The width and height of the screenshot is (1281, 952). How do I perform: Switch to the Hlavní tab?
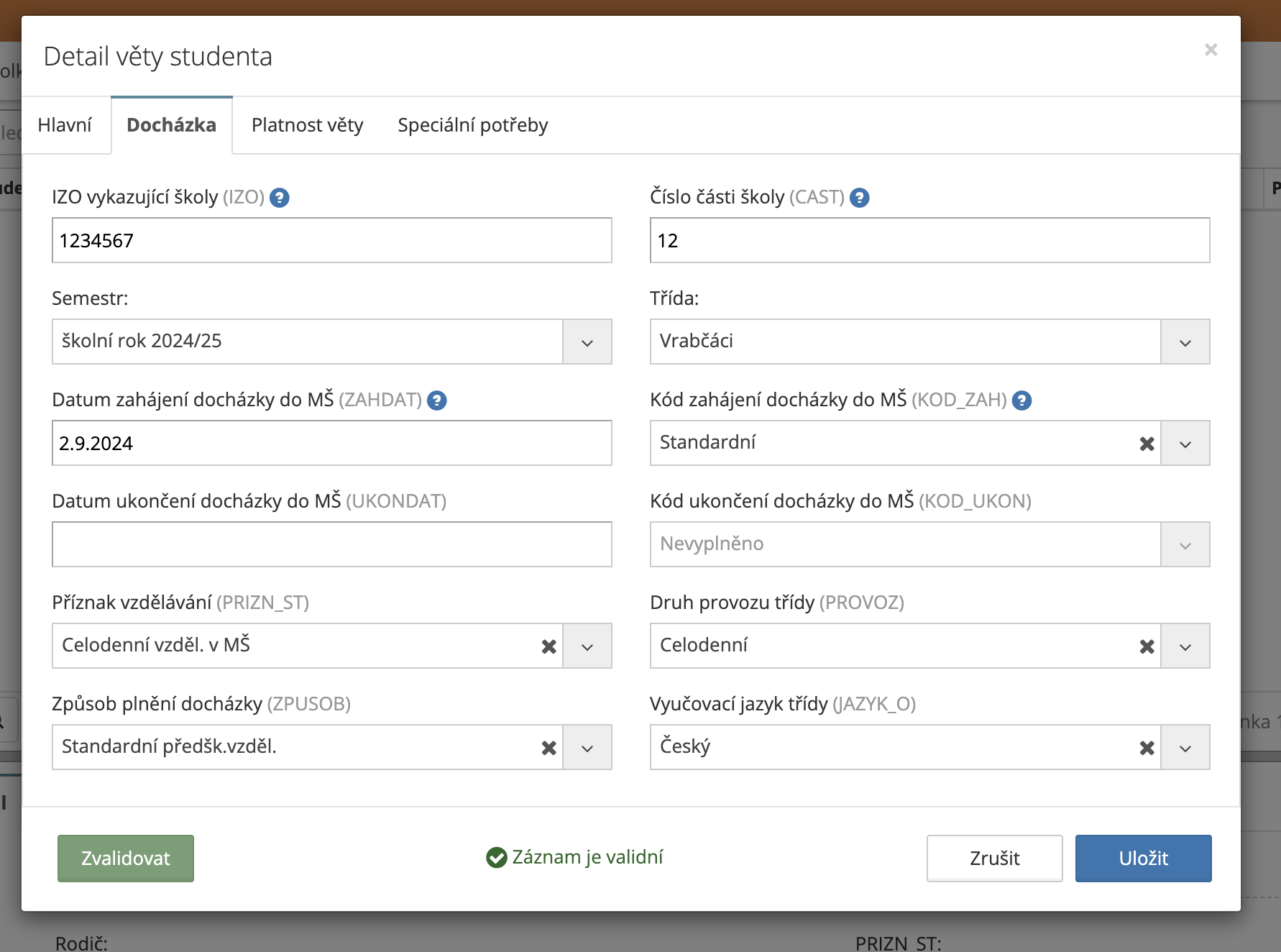(65, 125)
